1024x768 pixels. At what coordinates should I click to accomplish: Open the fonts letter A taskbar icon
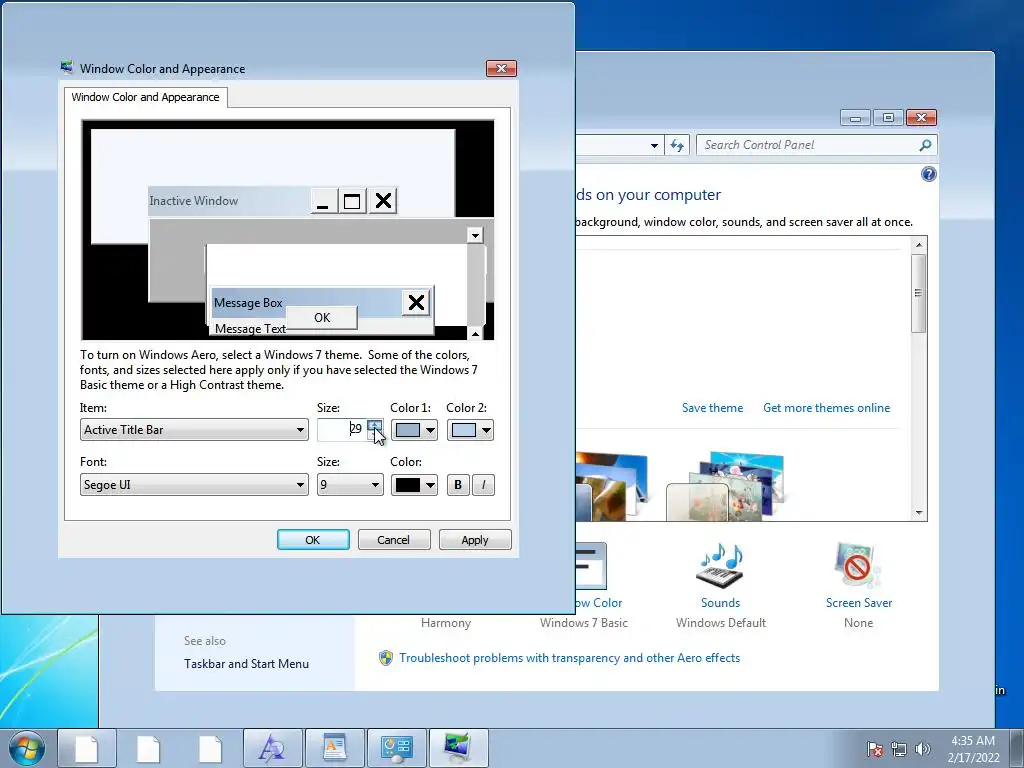click(272, 748)
